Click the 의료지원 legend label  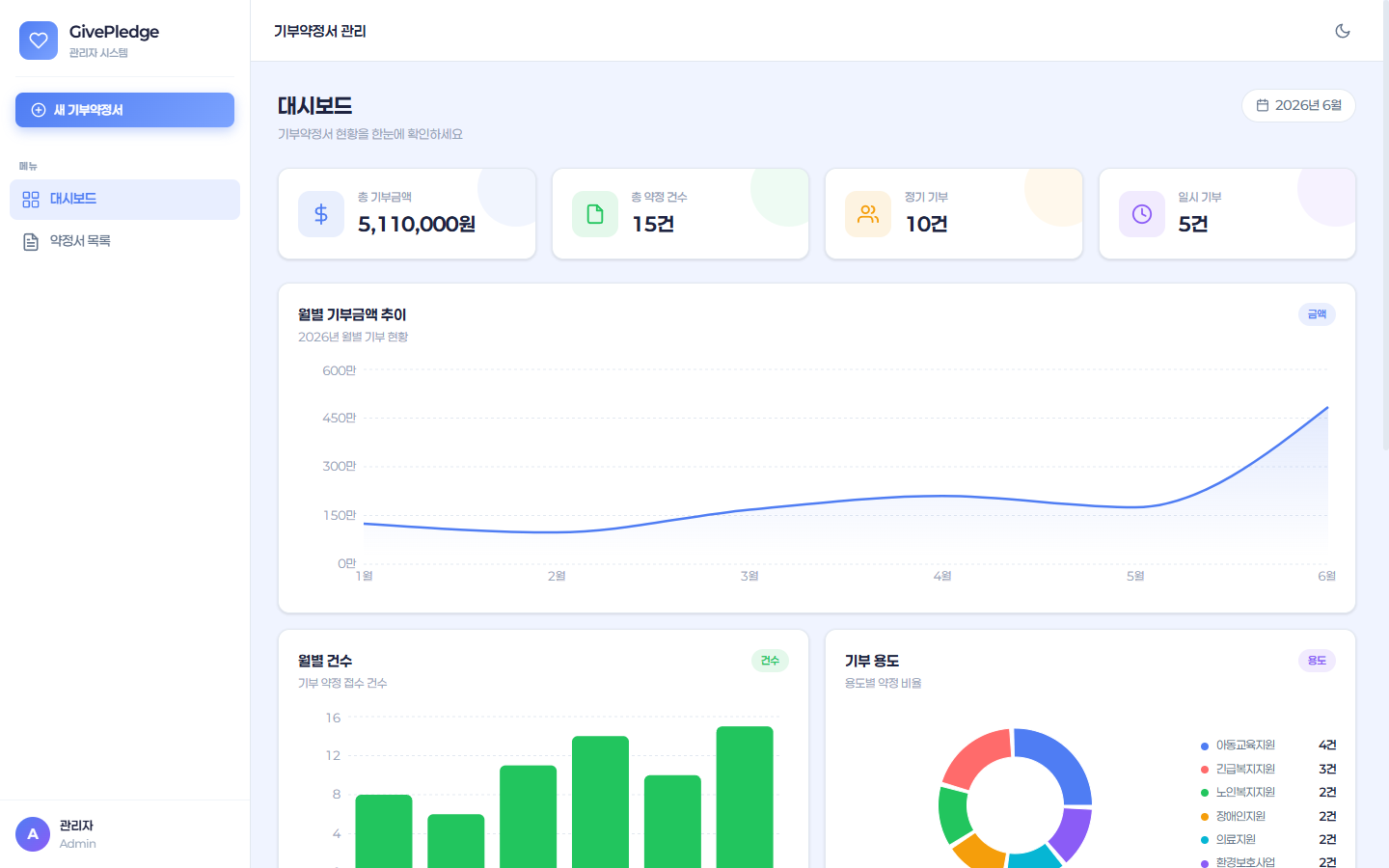click(1236, 839)
